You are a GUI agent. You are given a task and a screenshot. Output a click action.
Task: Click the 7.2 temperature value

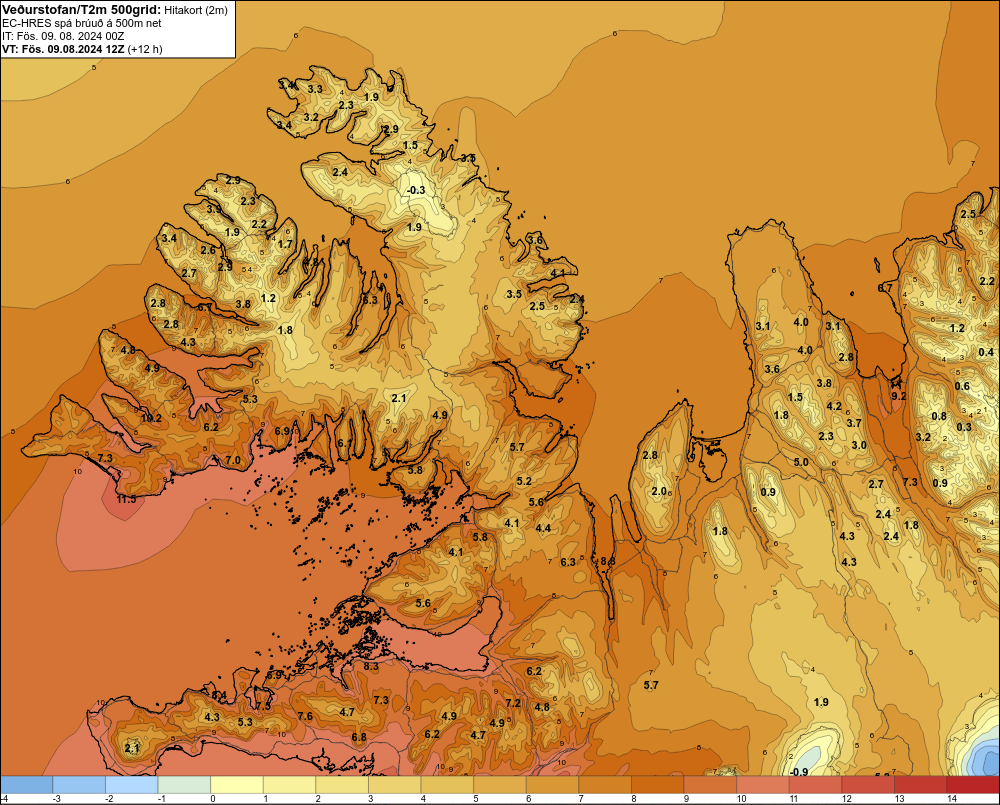513,703
